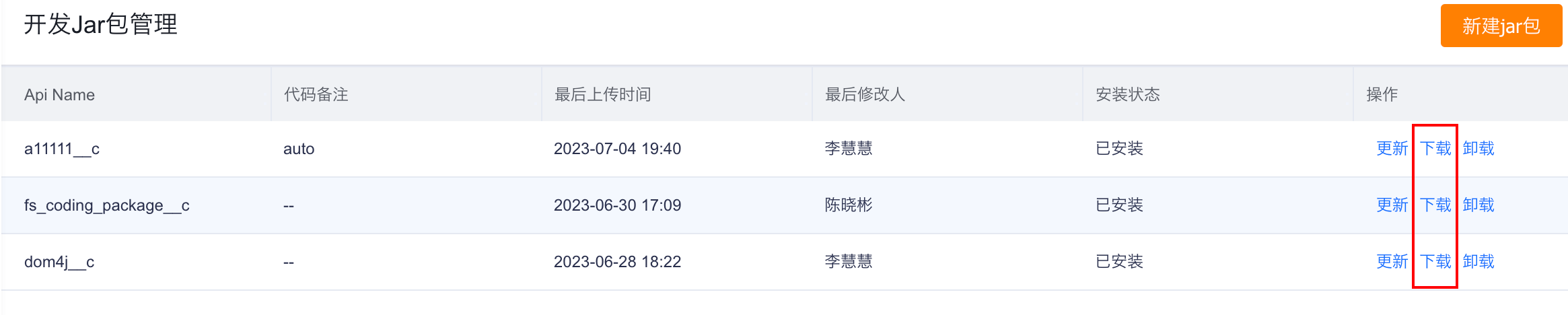Select the a11111__c Api Name cell
The width and height of the screenshot is (1568, 315).
pos(62,149)
